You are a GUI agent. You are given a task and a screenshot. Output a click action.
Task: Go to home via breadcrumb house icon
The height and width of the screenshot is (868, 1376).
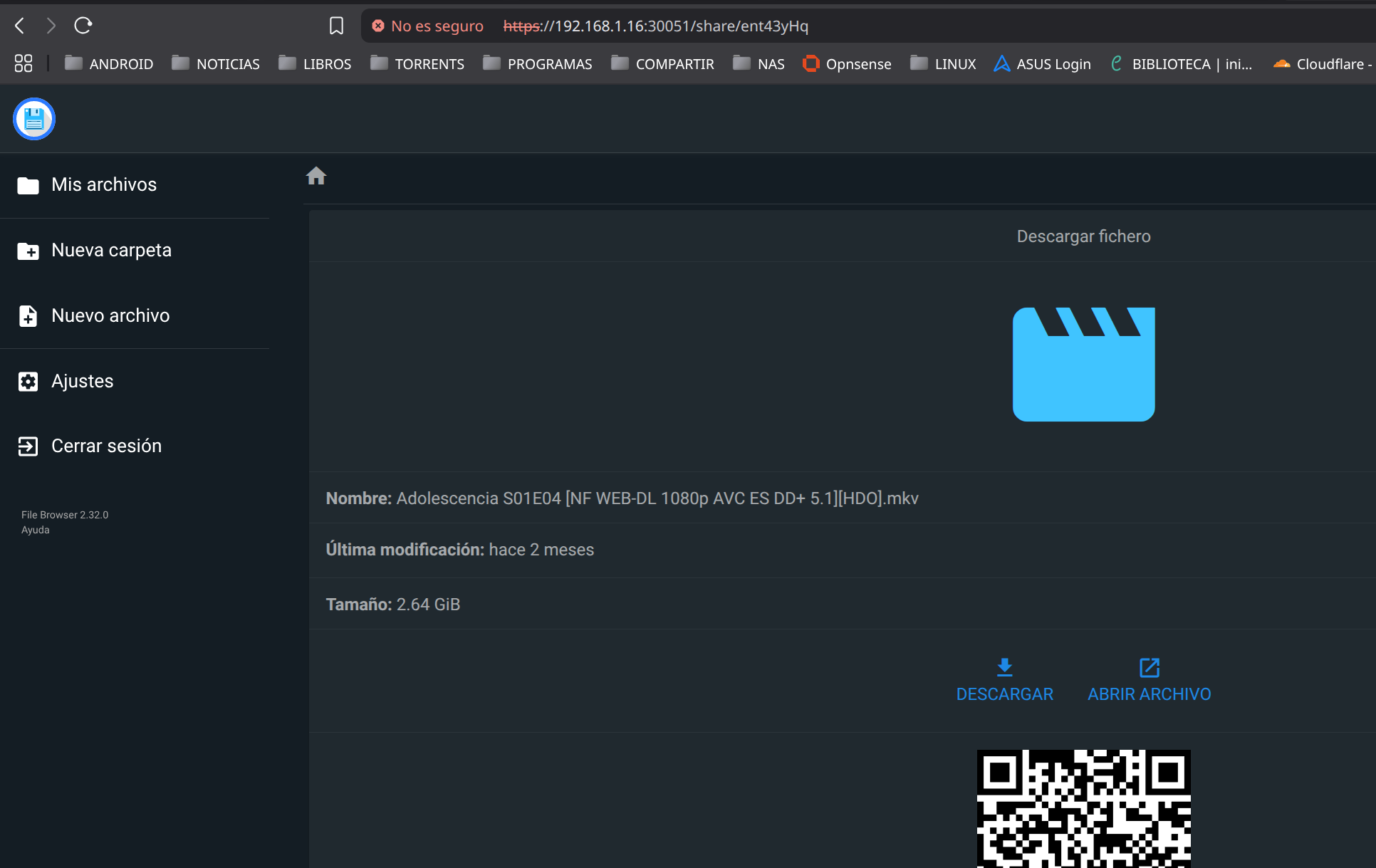[x=316, y=176]
